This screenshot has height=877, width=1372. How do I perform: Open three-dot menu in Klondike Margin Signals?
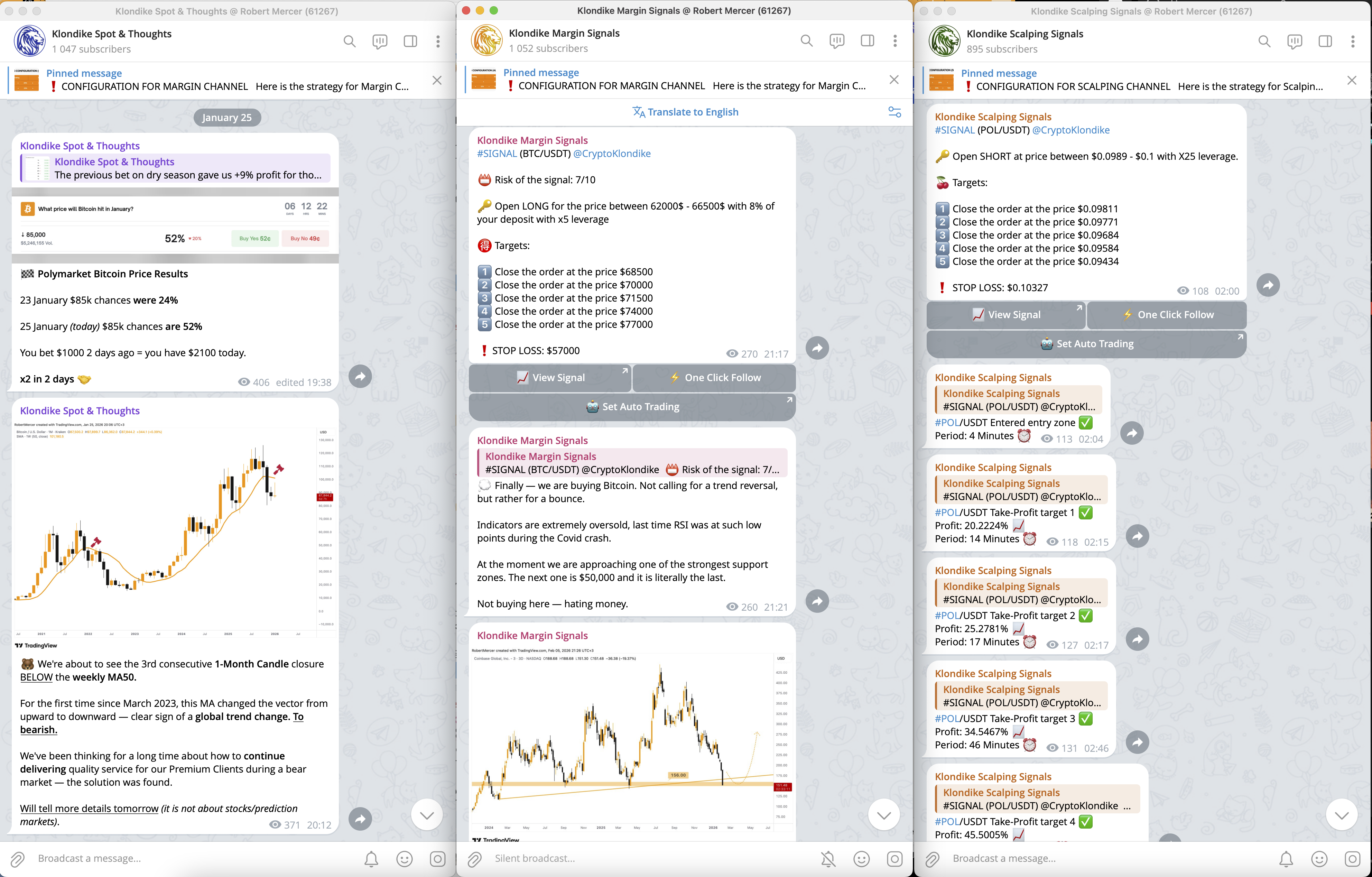pos(895,40)
